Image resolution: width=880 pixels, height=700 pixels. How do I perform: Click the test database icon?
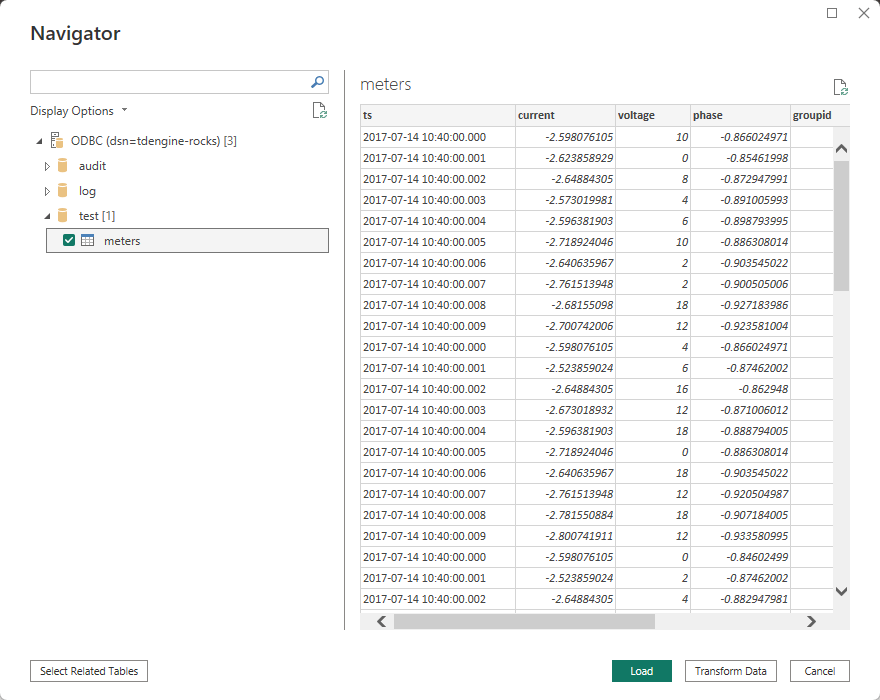pos(63,216)
